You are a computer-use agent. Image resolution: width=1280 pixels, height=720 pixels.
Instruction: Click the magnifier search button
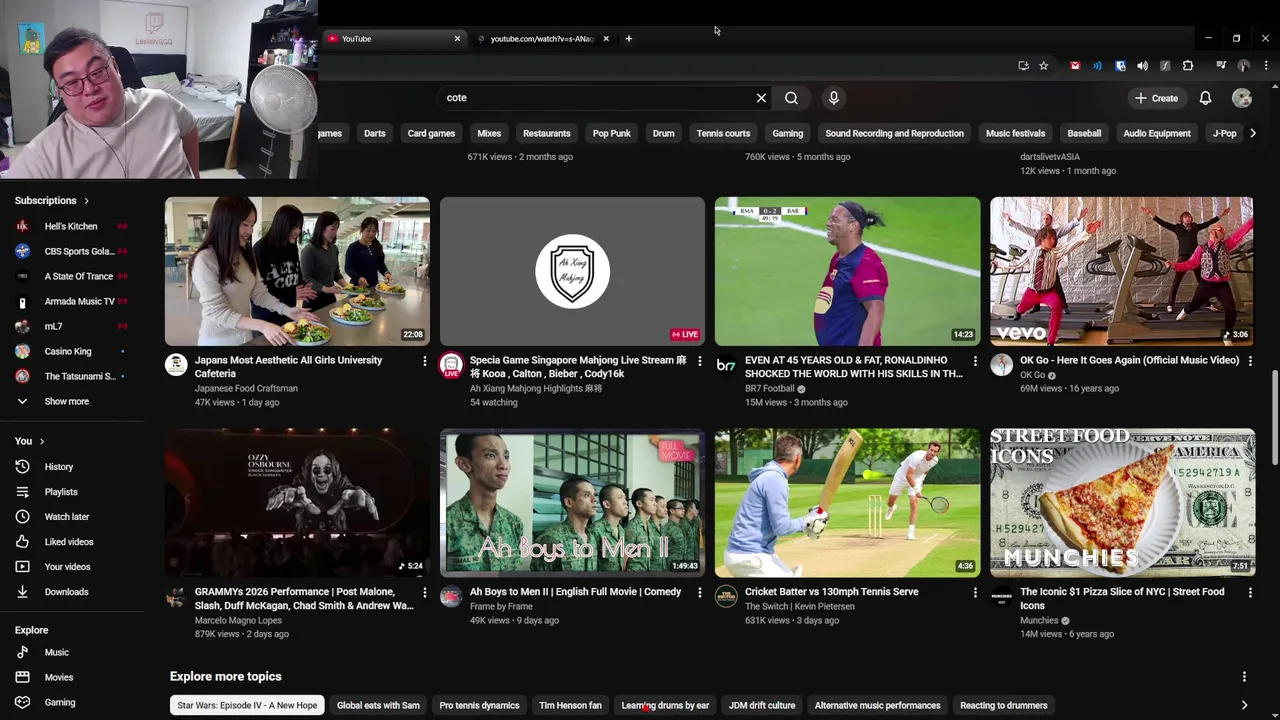click(791, 98)
